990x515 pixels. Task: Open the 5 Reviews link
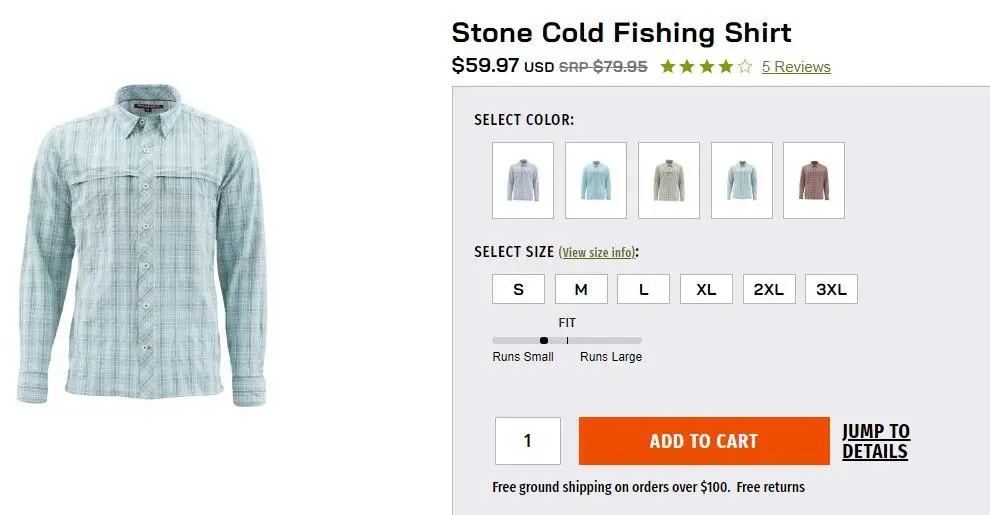coord(796,67)
